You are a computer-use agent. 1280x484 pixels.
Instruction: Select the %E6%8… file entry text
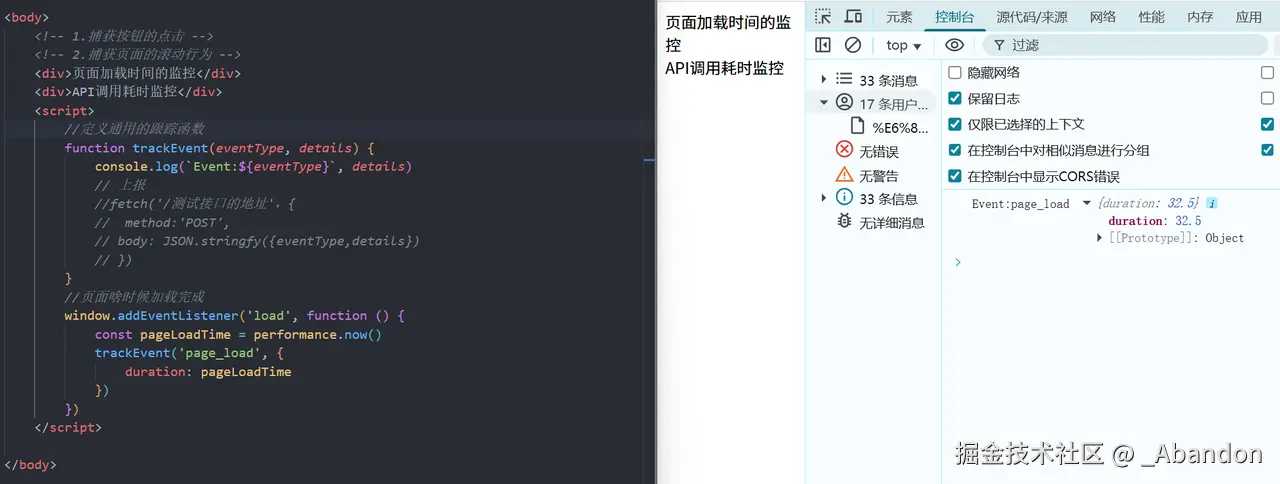pos(900,127)
